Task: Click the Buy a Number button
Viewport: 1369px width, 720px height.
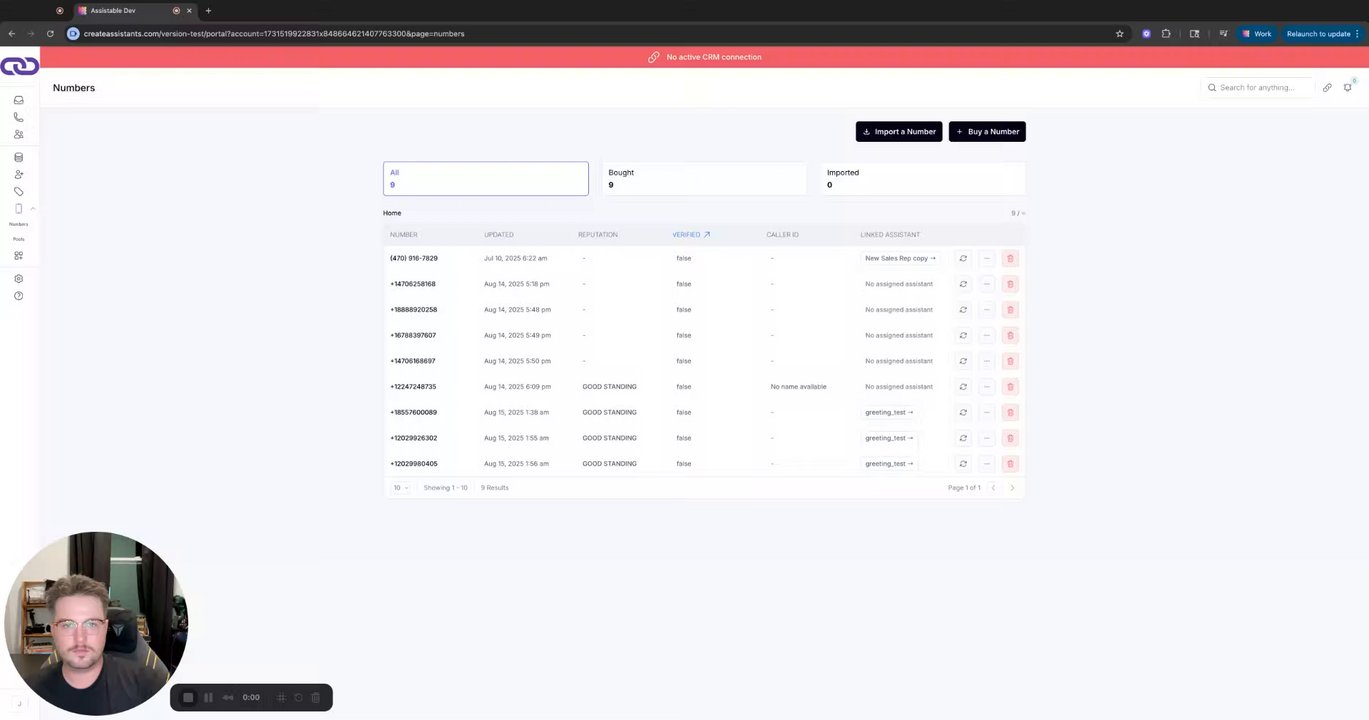Action: pos(987,131)
